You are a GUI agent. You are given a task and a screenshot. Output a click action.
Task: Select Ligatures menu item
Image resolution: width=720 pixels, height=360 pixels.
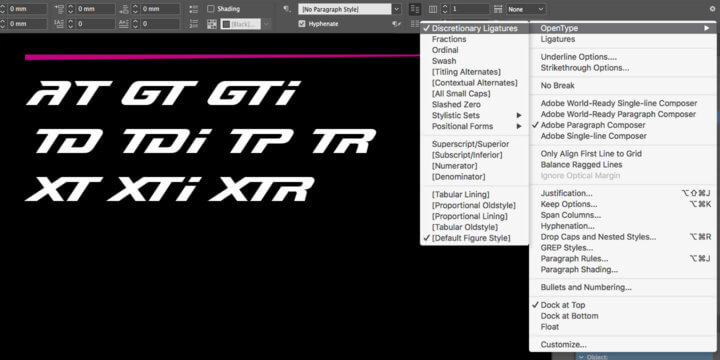[623, 39]
